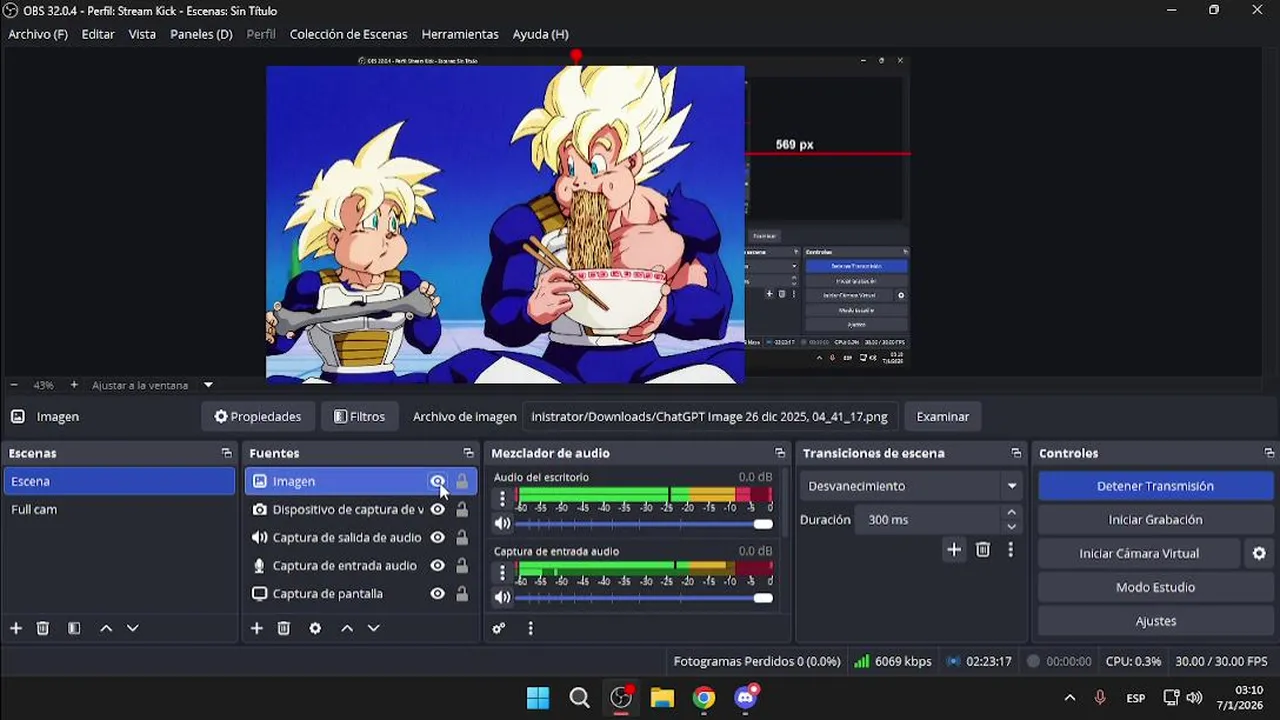Pop out the Mezclador de audio dock icon
The height and width of the screenshot is (720, 1280).
[x=780, y=453]
